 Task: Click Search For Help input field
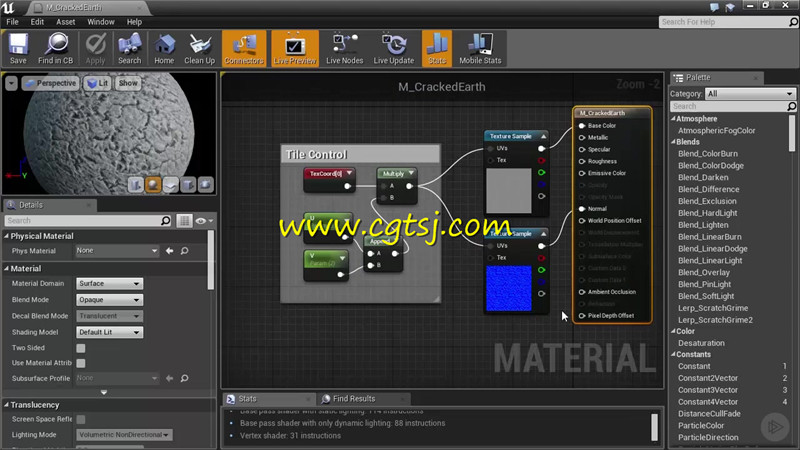(723, 22)
